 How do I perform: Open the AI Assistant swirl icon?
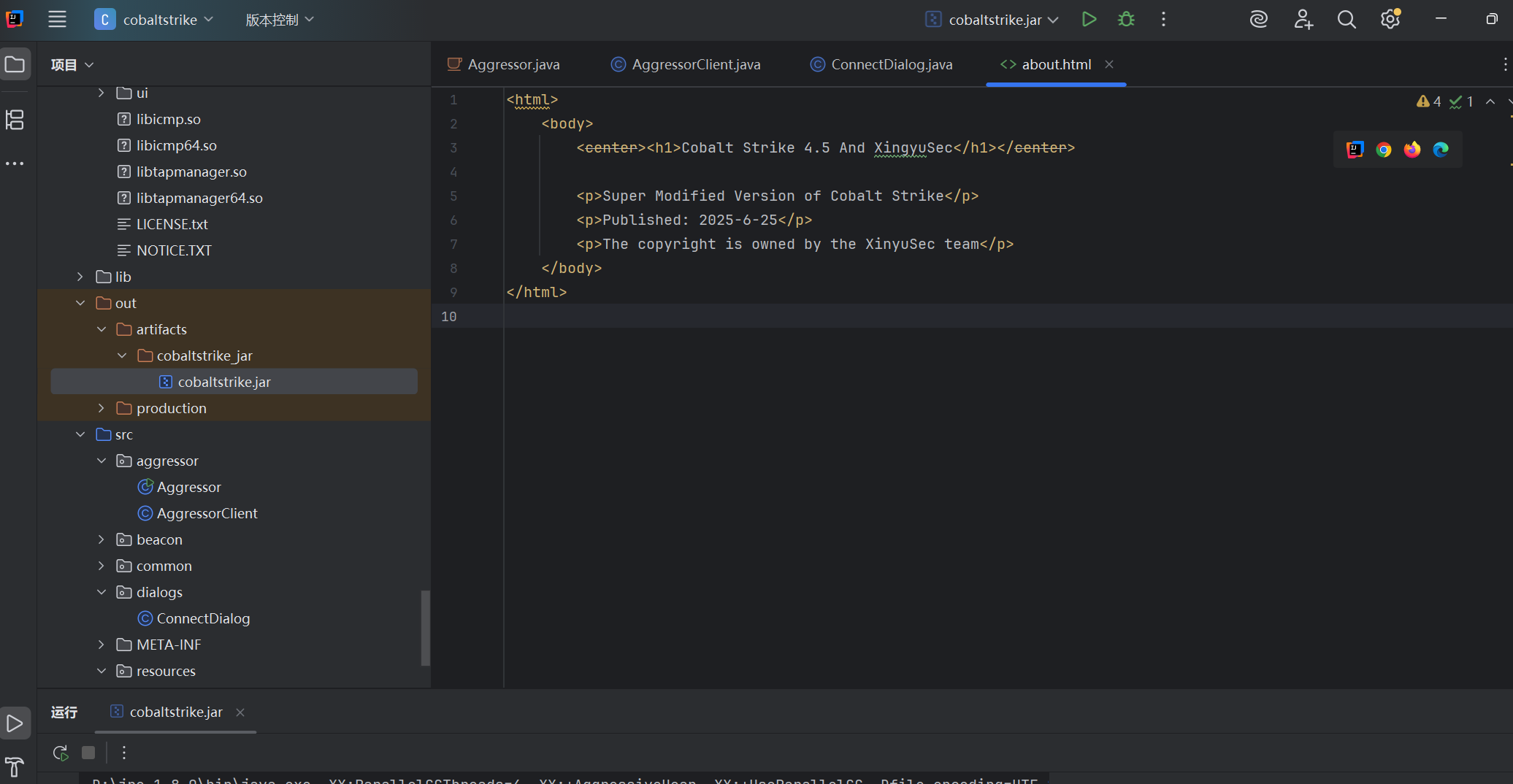click(1259, 20)
